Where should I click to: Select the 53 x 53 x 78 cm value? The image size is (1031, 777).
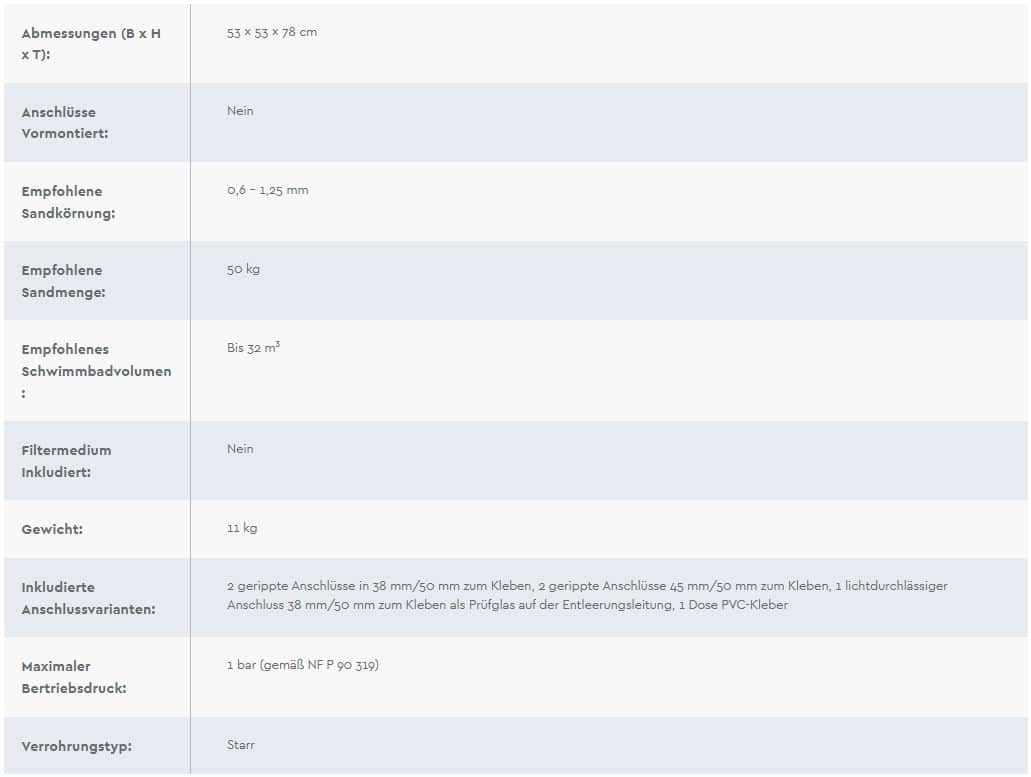272,32
